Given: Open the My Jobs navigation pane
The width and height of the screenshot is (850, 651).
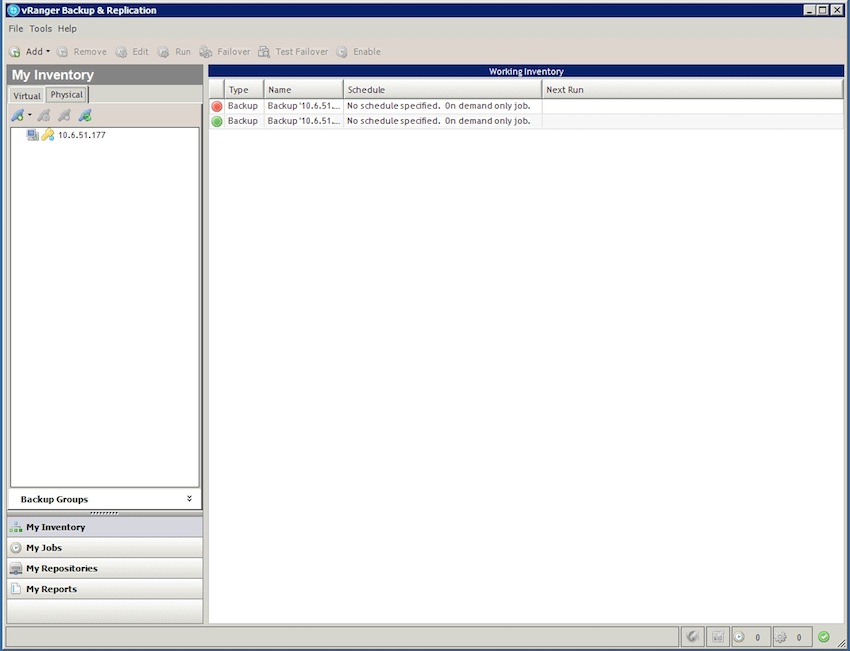Looking at the screenshot, I should (x=105, y=547).
